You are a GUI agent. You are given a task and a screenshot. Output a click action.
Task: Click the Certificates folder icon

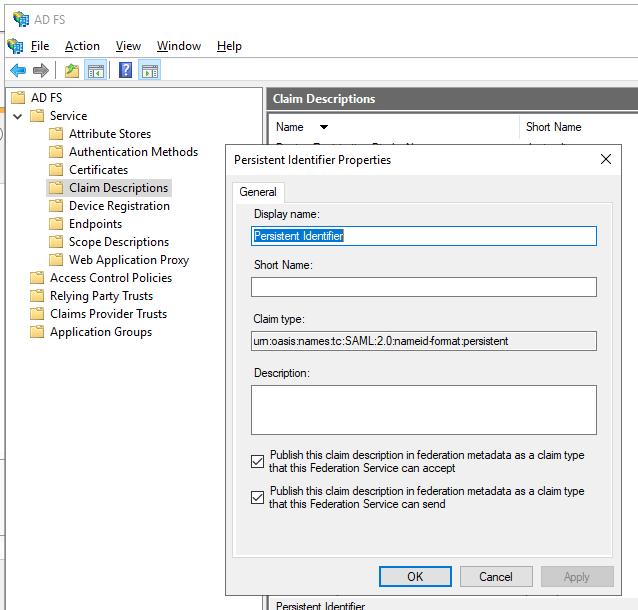coord(56,170)
